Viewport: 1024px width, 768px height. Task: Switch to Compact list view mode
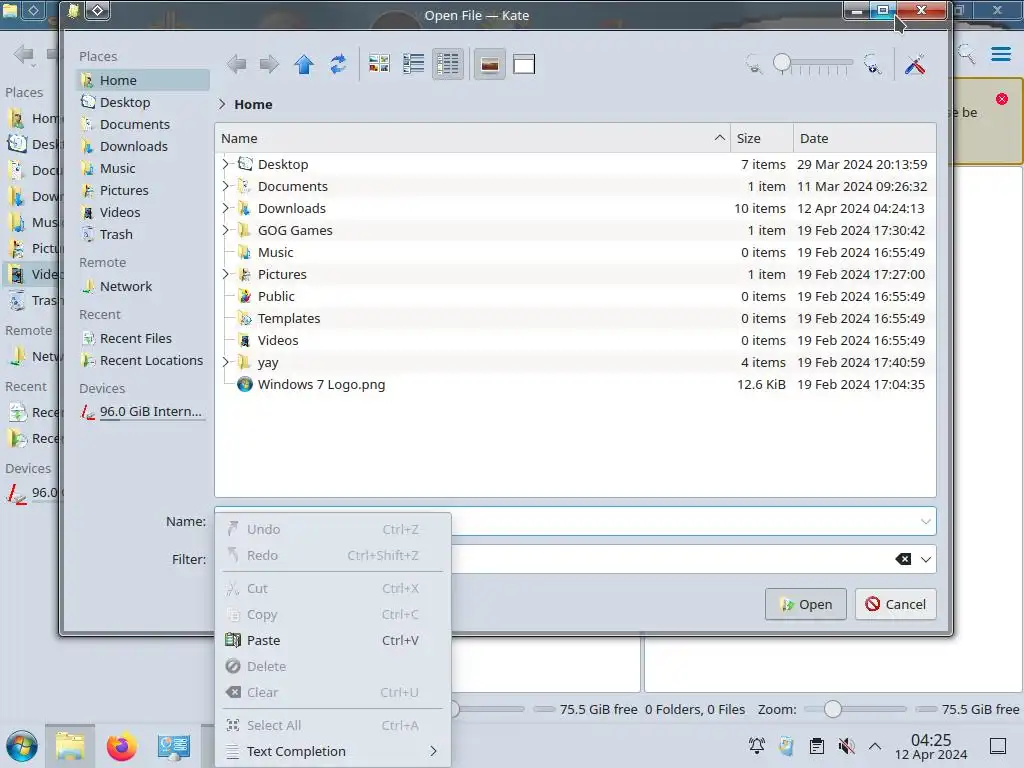(413, 64)
